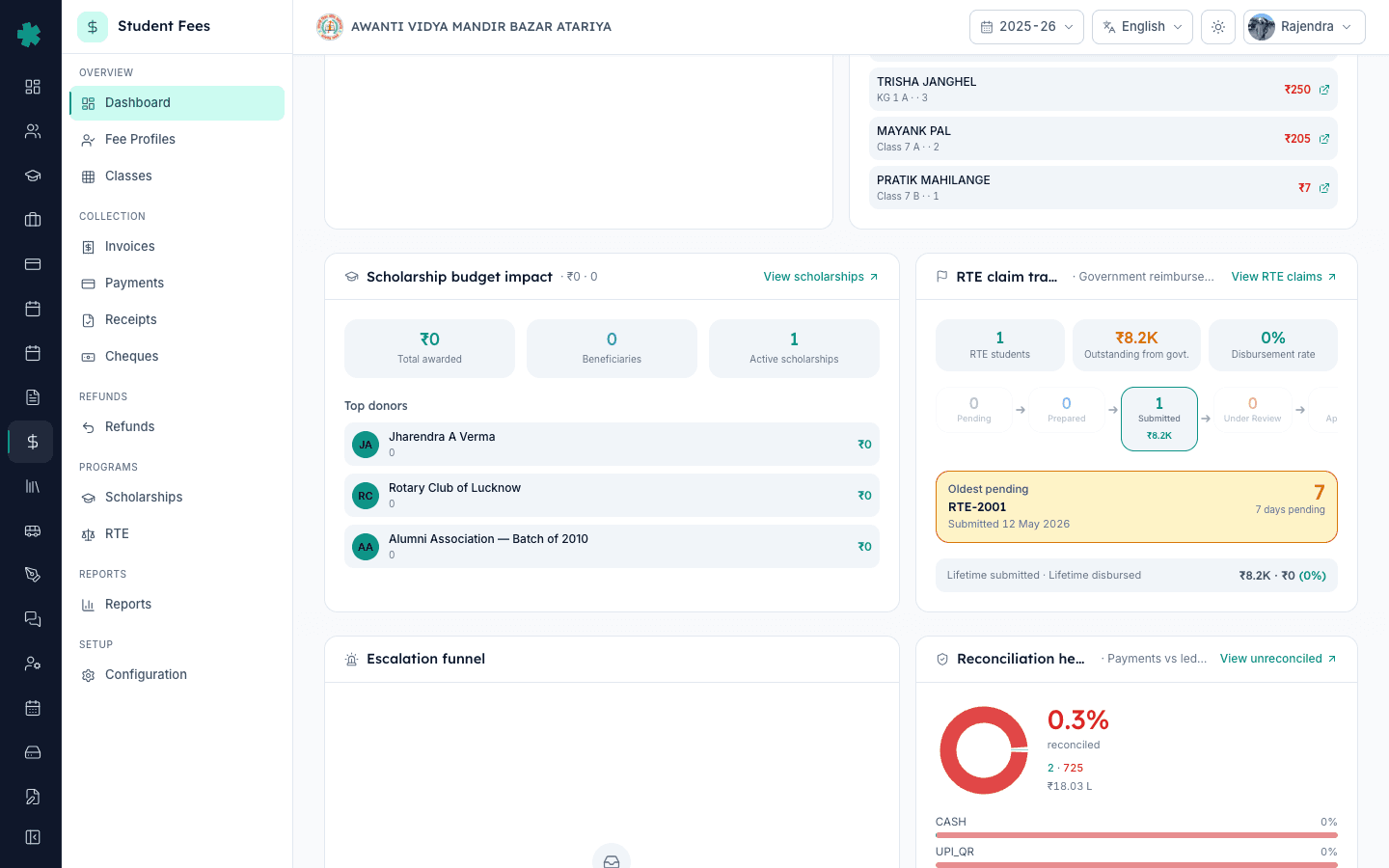Open the user settings icon in the rail
This screenshot has width=1389, height=868.
tap(33, 664)
